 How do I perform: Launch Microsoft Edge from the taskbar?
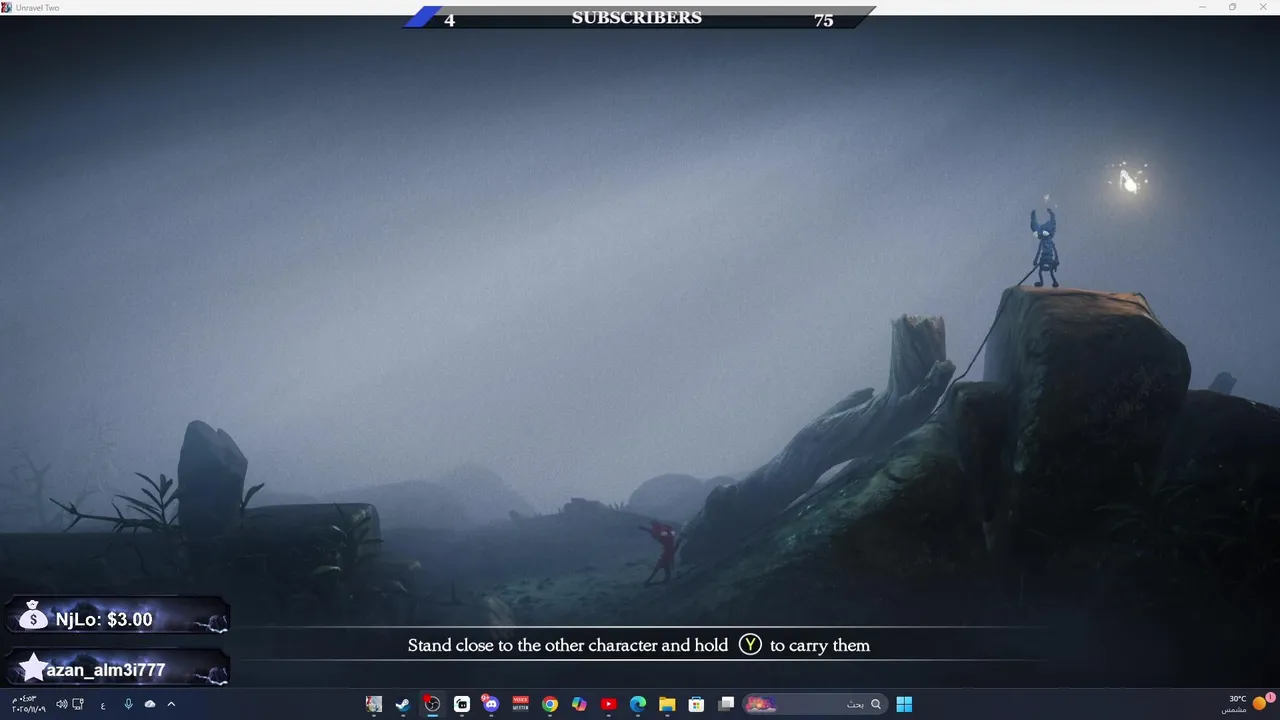click(637, 704)
